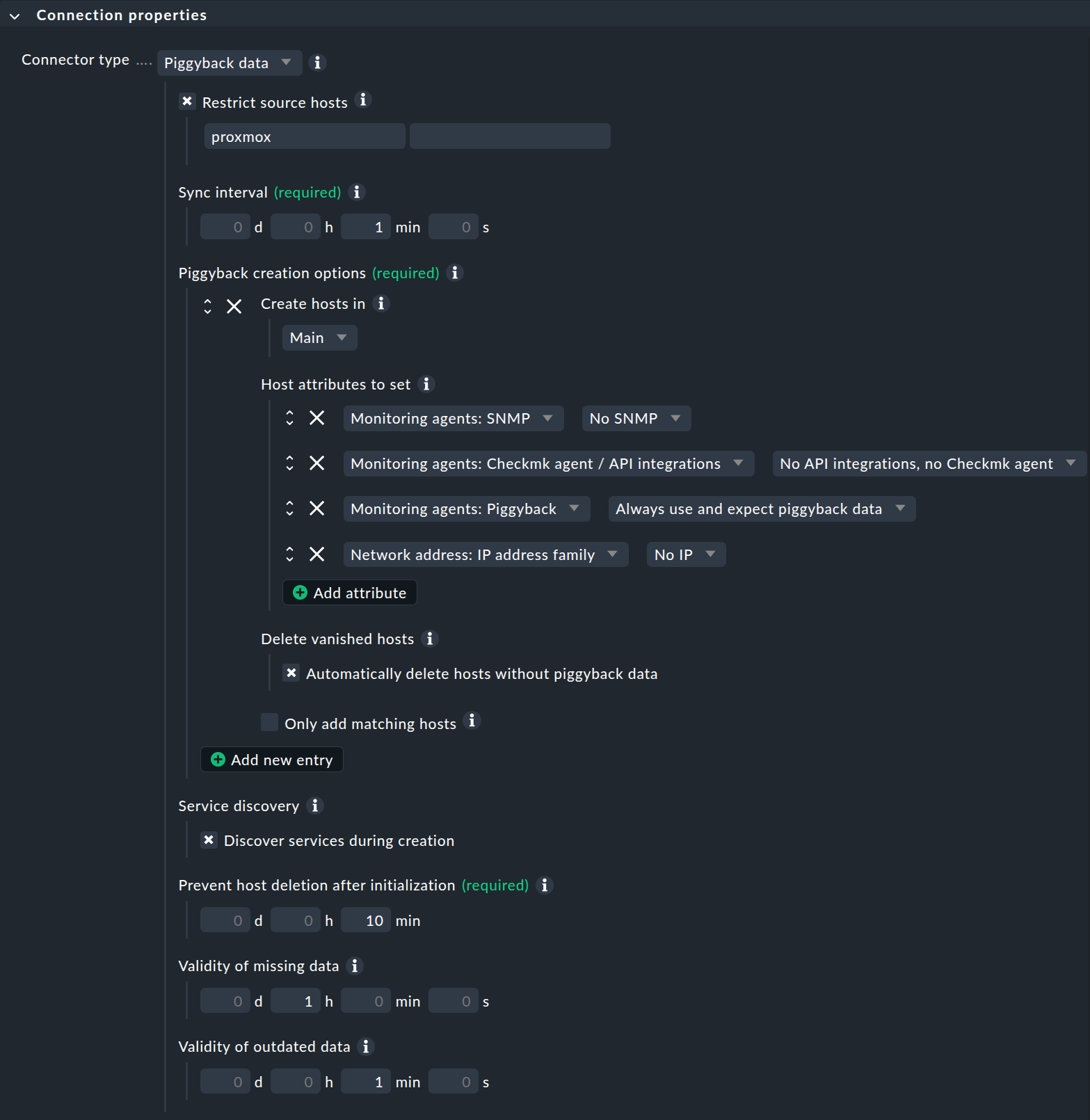Show info for Prevent host deletion after initialization

point(545,885)
